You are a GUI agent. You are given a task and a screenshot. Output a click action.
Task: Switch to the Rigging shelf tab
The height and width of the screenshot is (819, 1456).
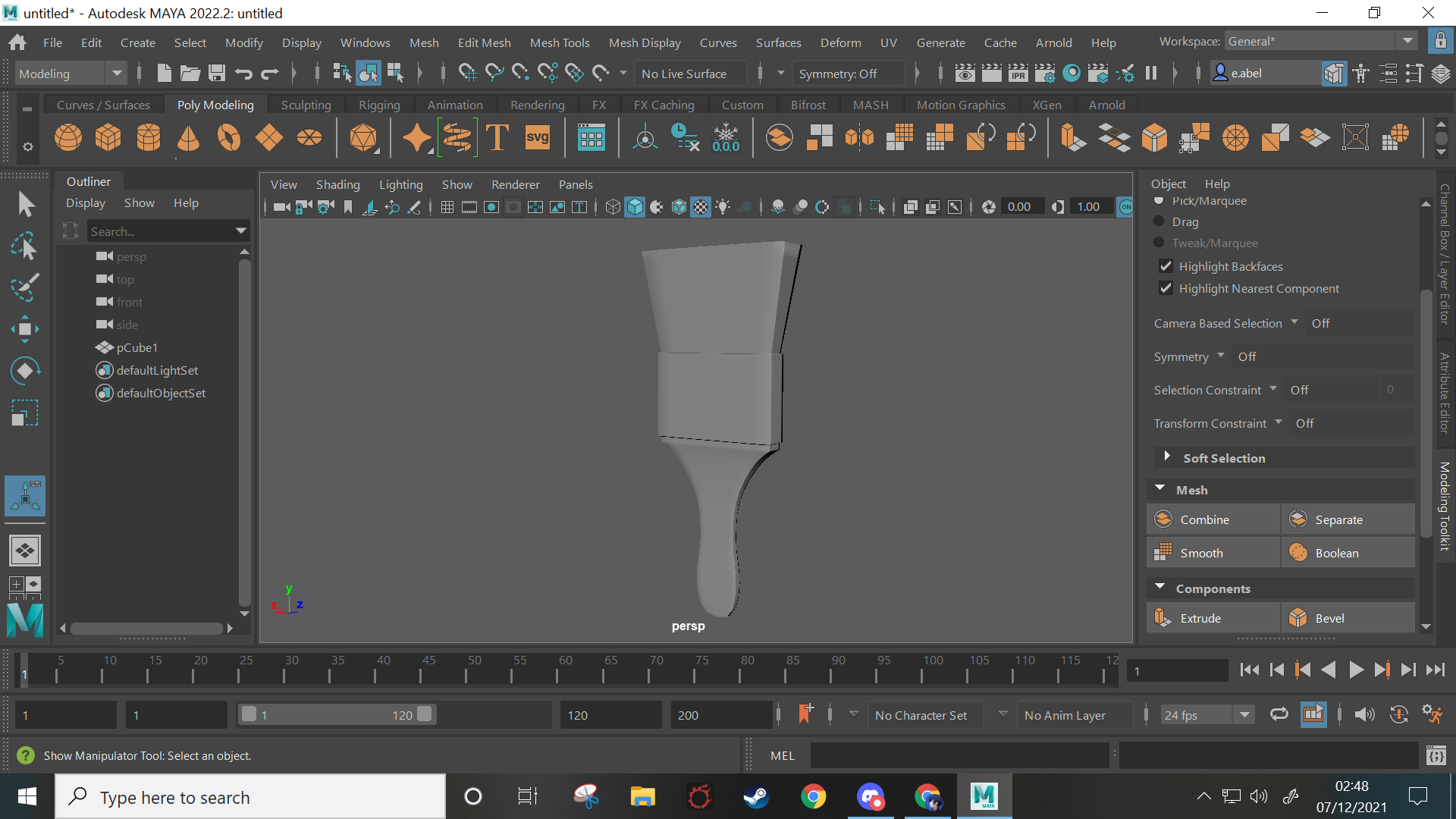379,105
